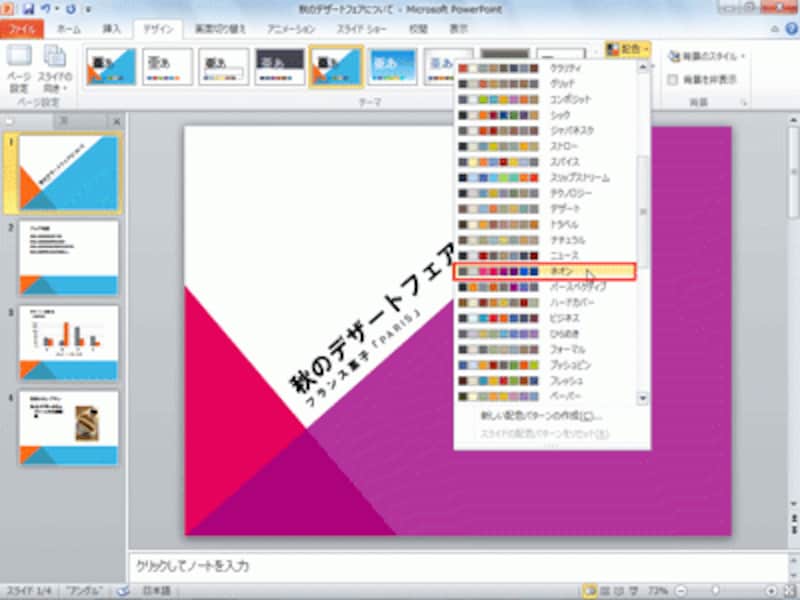This screenshot has width=800, height=600.
Task: Click color list scroll-up arrow
Action: click(x=643, y=67)
